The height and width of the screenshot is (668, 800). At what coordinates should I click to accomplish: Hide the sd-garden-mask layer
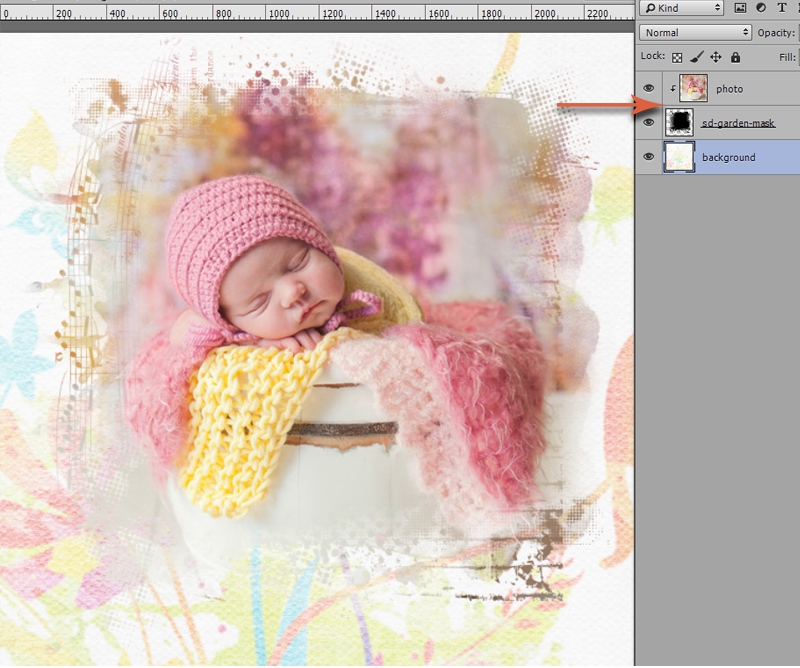648,122
